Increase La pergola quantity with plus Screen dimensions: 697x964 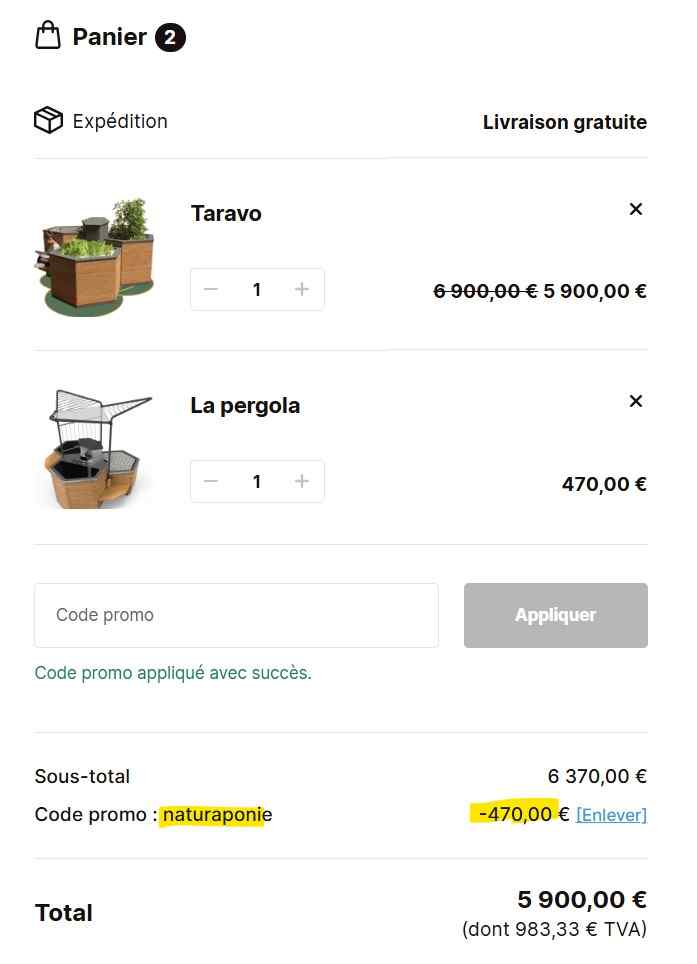(302, 481)
